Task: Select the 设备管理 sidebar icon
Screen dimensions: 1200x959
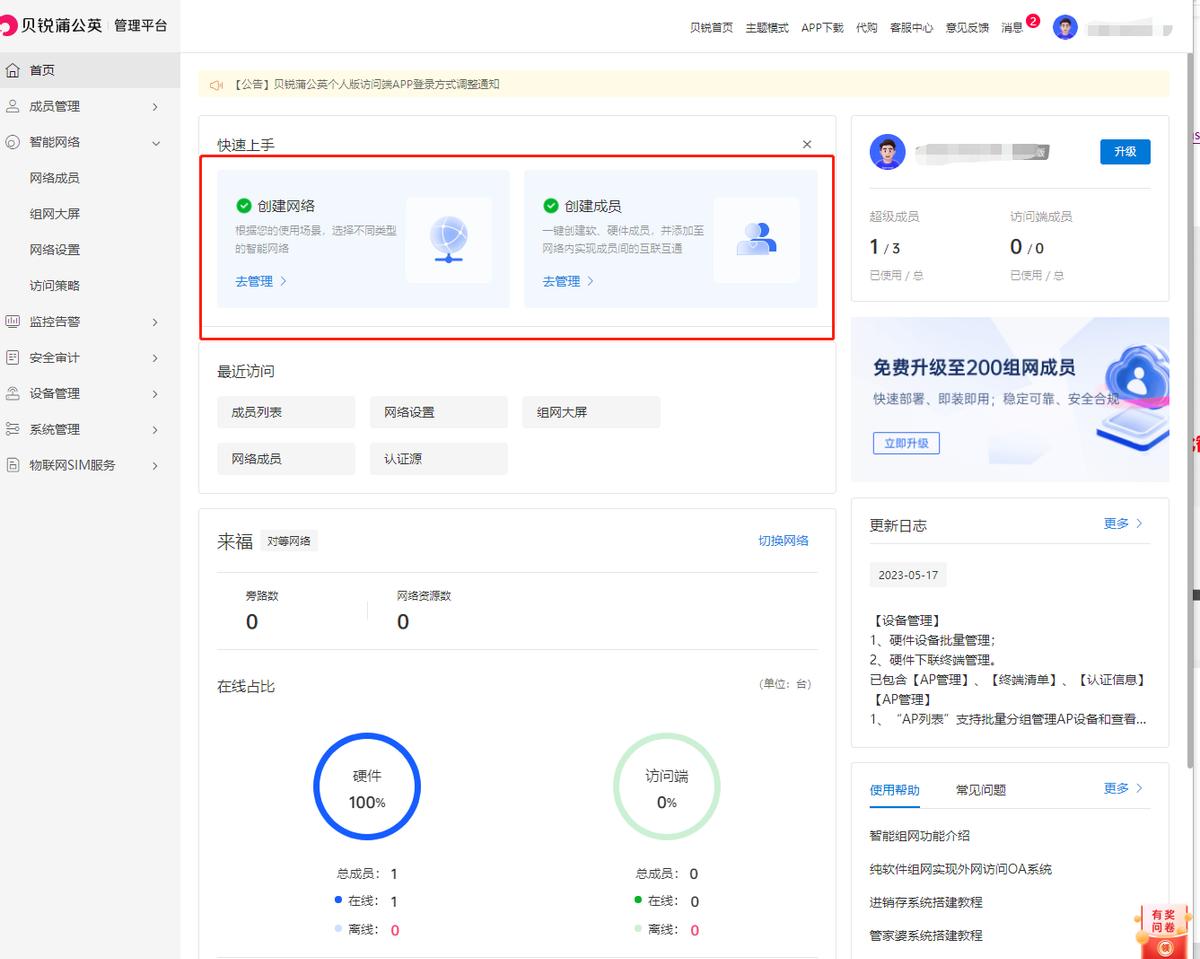Action: point(14,393)
